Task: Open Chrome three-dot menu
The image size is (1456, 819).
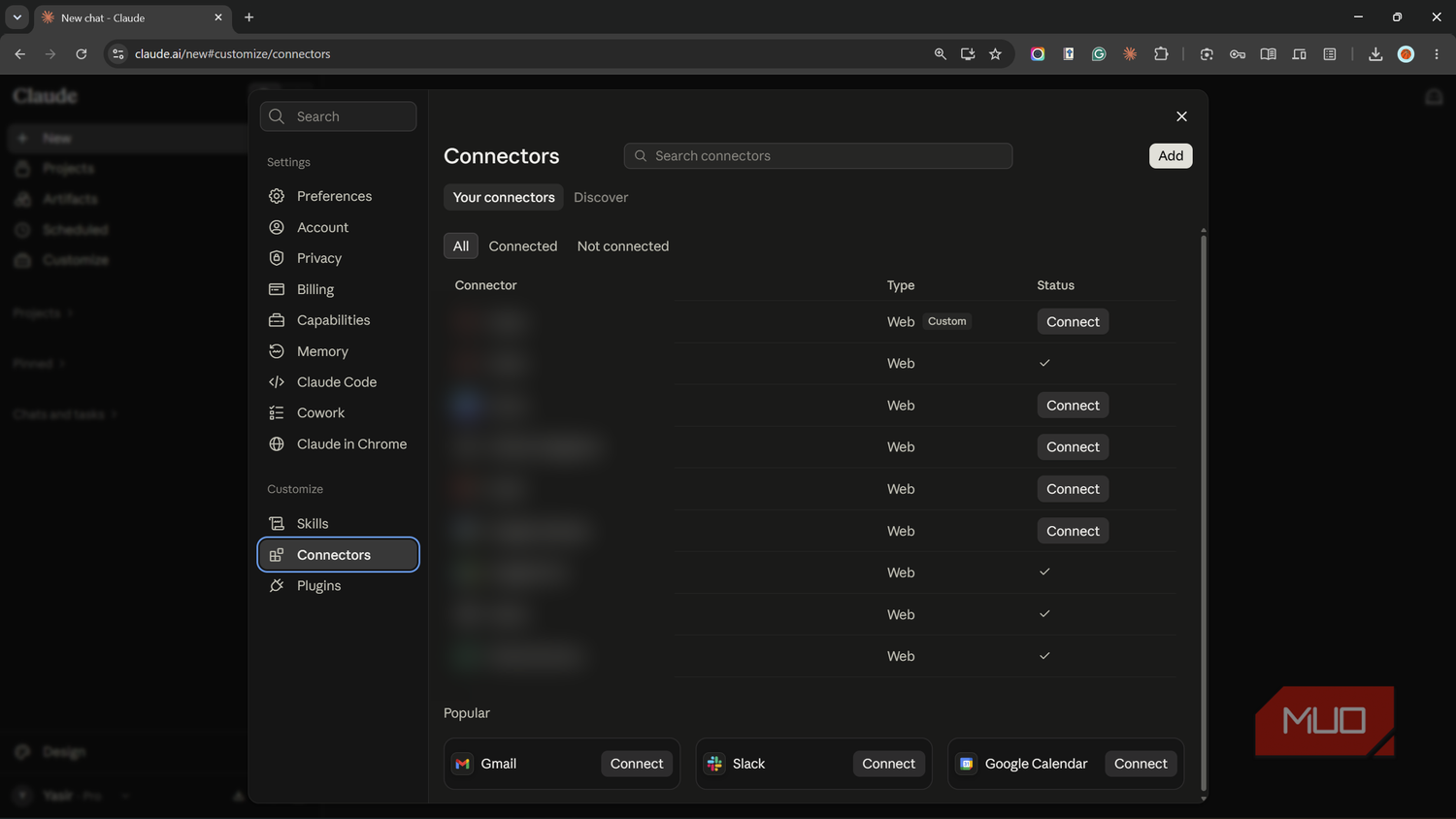Action: click(1437, 54)
